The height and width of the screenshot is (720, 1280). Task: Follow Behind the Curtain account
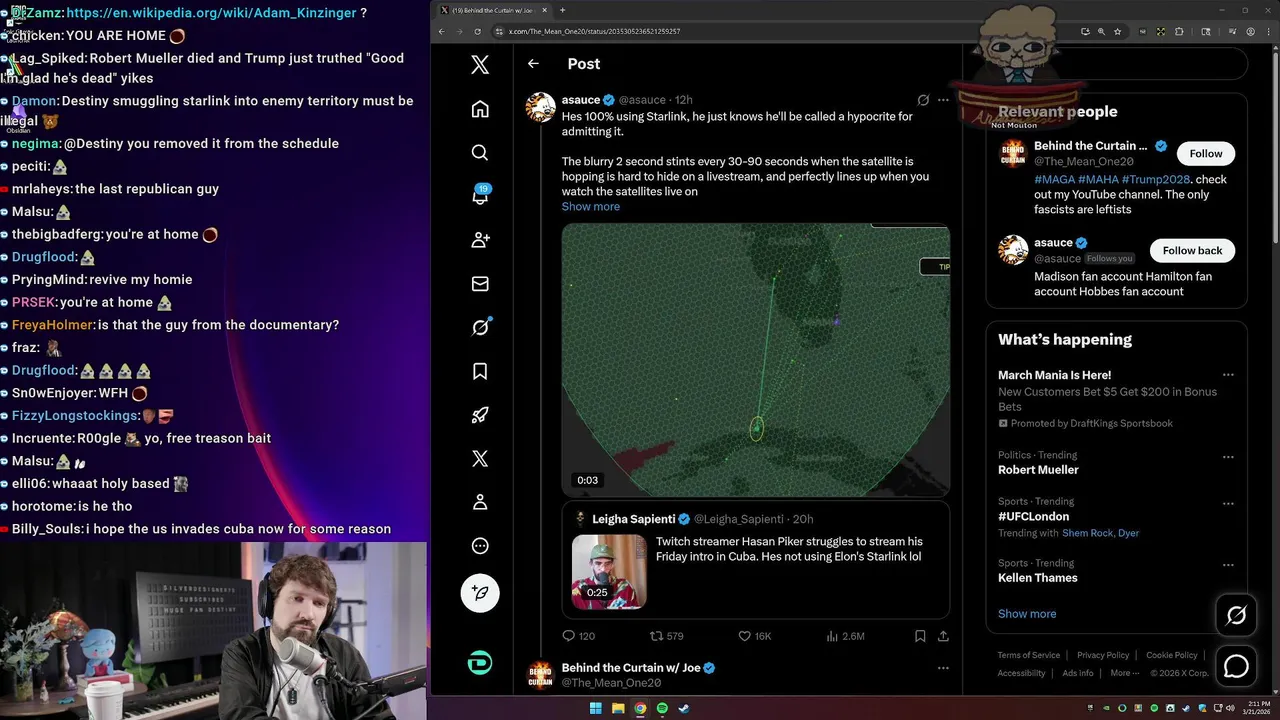click(x=1205, y=153)
